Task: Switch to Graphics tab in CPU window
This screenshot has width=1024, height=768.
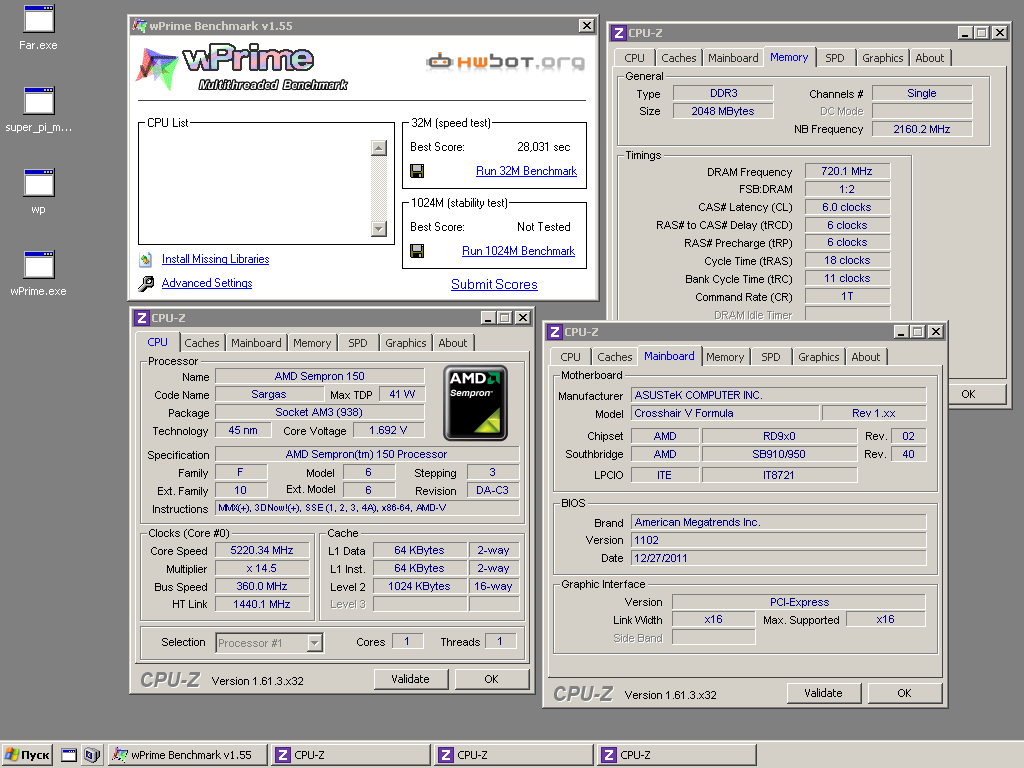Action: (406, 343)
